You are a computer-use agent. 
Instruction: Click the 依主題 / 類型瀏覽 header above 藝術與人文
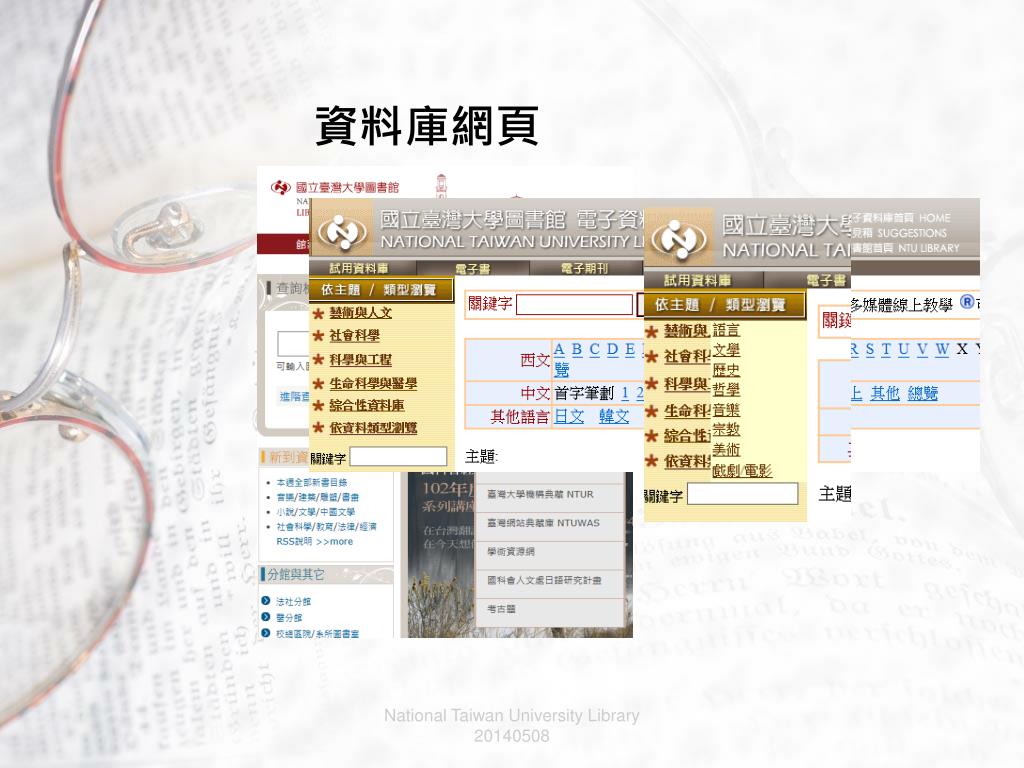[x=381, y=289]
